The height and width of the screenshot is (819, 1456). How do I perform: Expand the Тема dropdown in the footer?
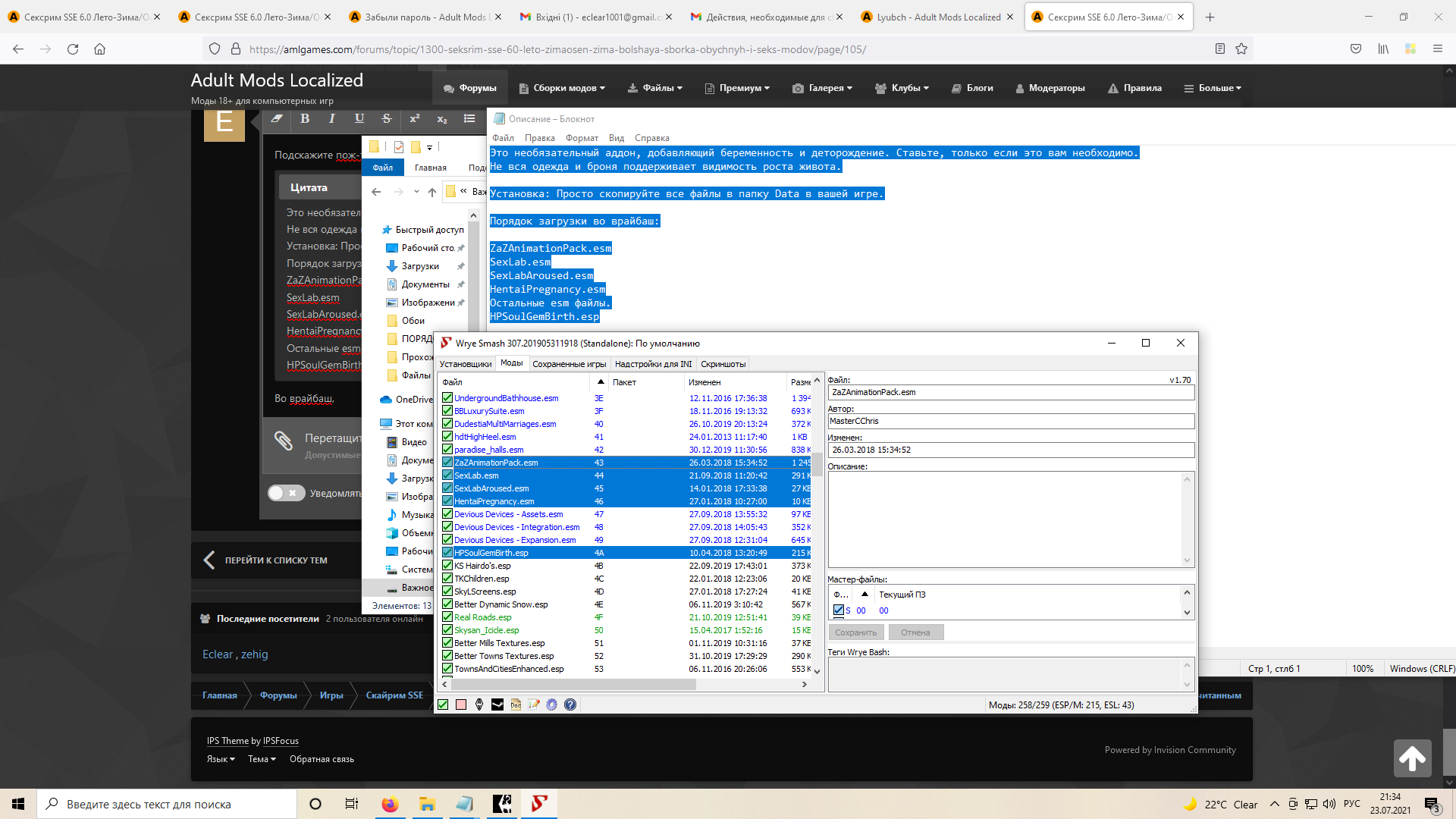point(262,759)
